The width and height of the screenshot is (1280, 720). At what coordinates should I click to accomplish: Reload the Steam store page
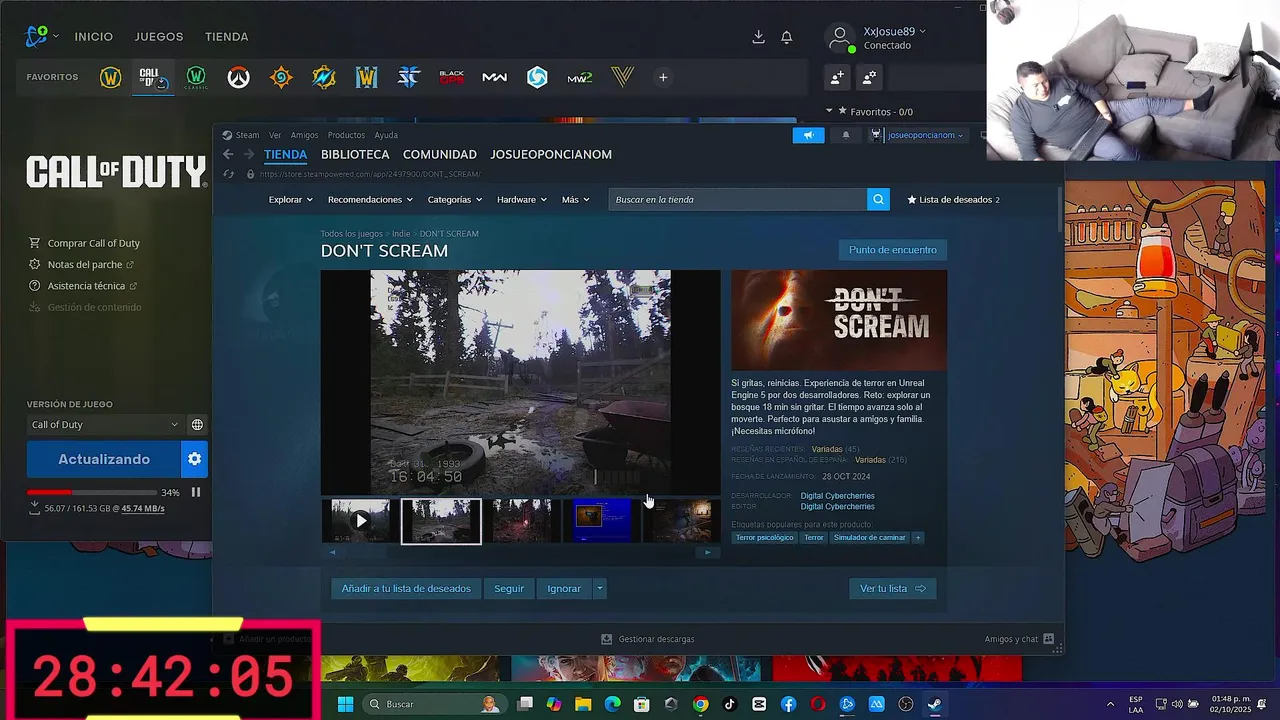point(228,174)
